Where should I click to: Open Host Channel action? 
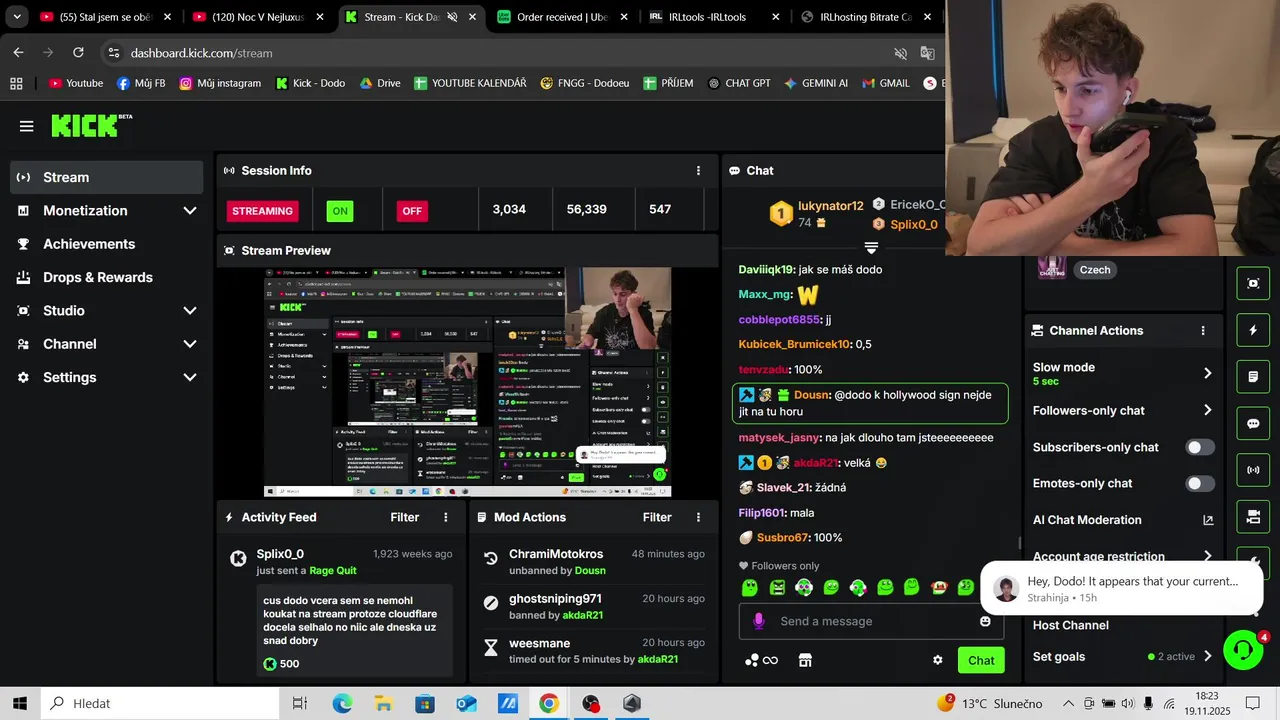[x=1070, y=625]
